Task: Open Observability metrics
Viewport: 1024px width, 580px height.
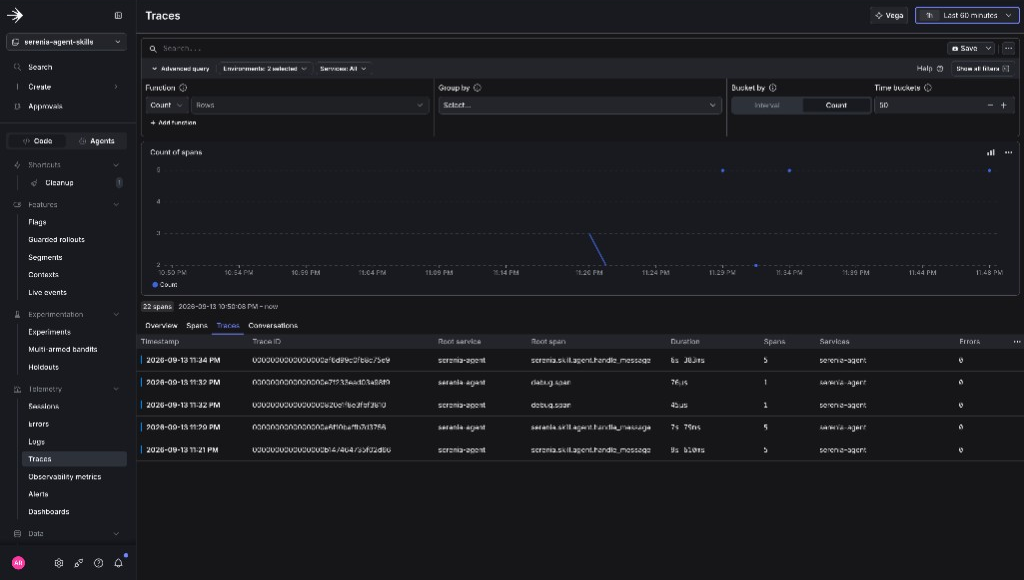Action: click(x=65, y=477)
